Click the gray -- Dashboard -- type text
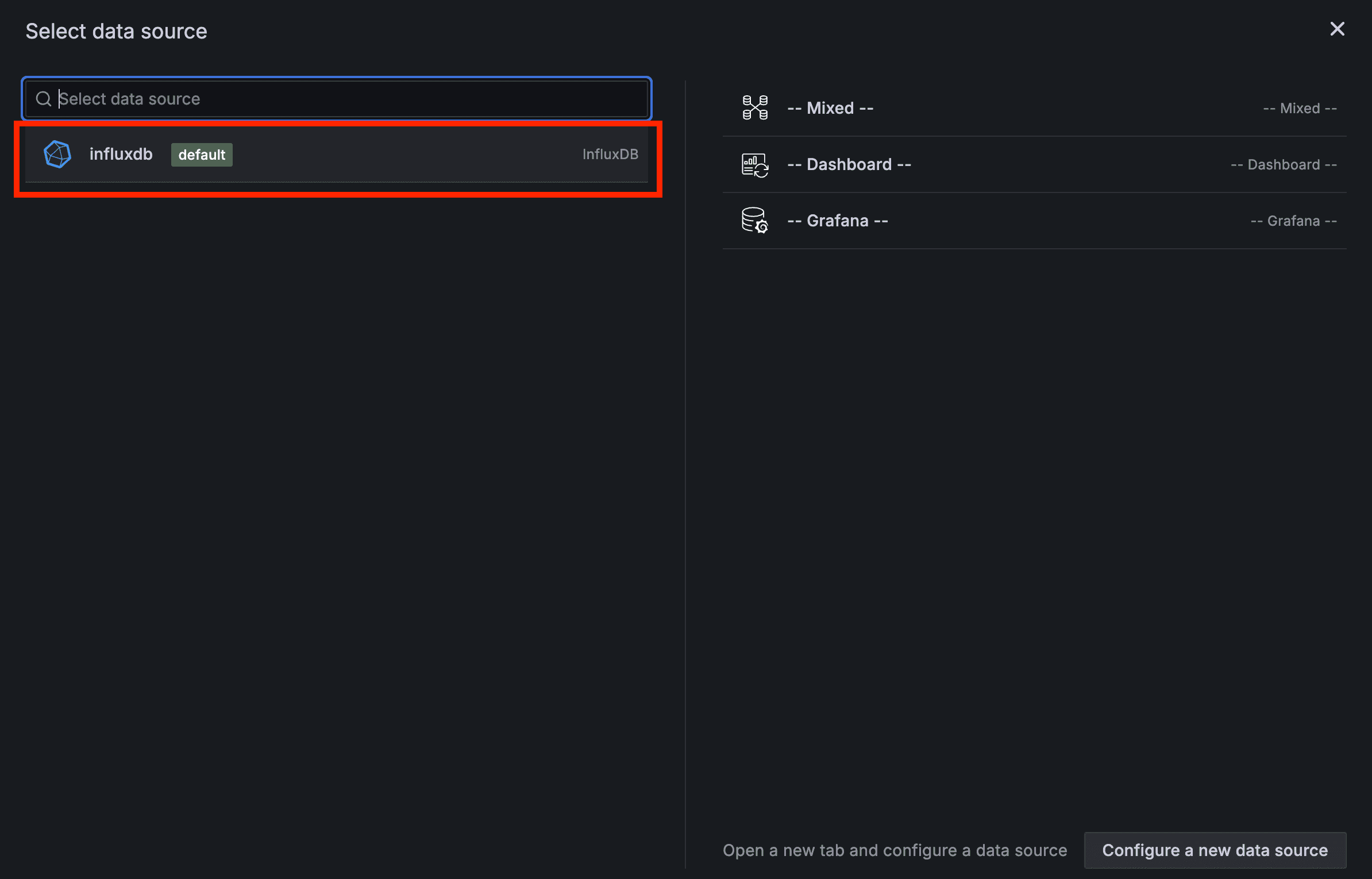 pyautogui.click(x=1284, y=164)
